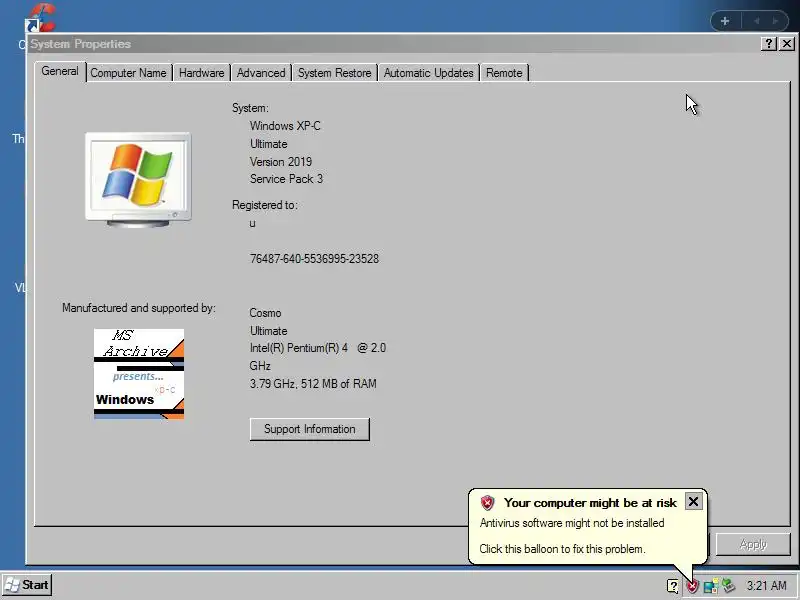Dismiss the security risk balloon
Screen dimensions: 800x600
tap(693, 502)
